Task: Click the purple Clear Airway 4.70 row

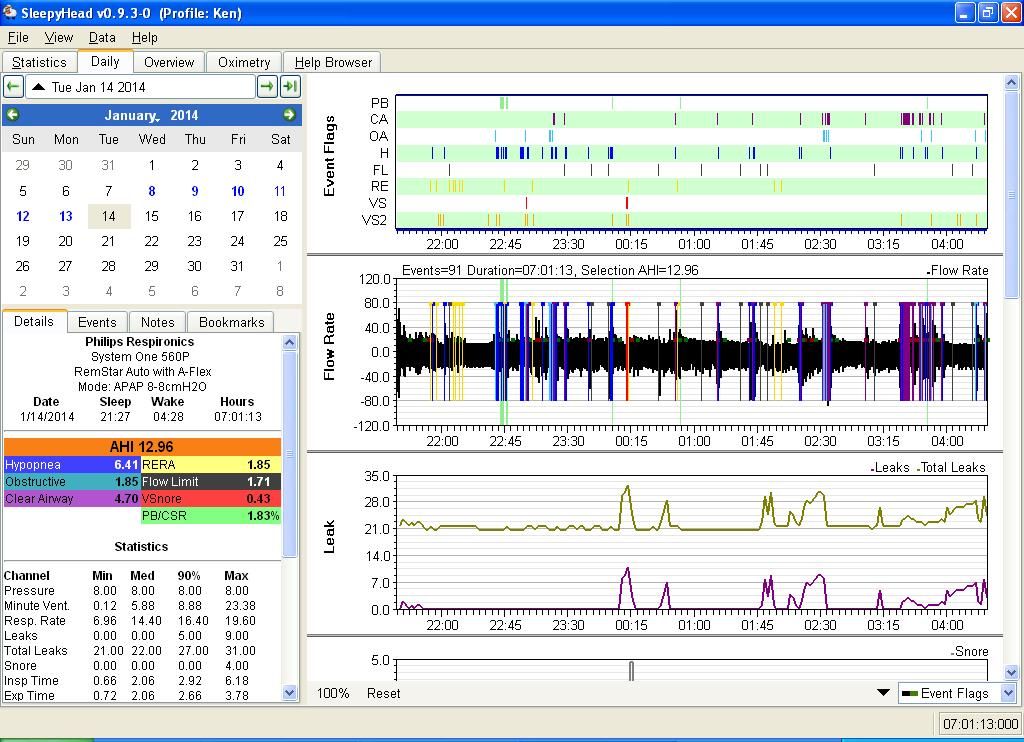Action: (71, 498)
